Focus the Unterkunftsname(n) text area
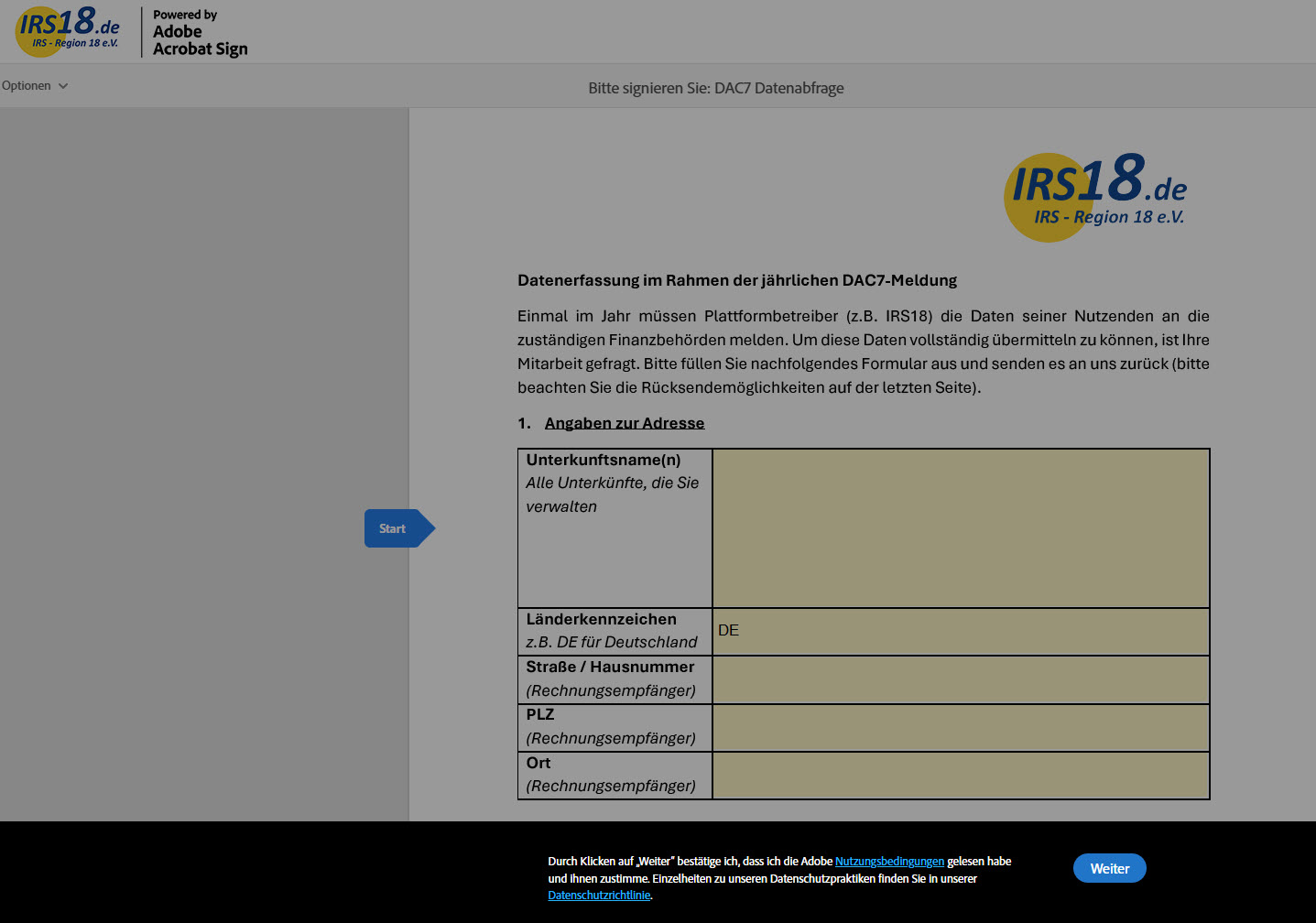Screen dimensions: 1316x923 point(960,527)
